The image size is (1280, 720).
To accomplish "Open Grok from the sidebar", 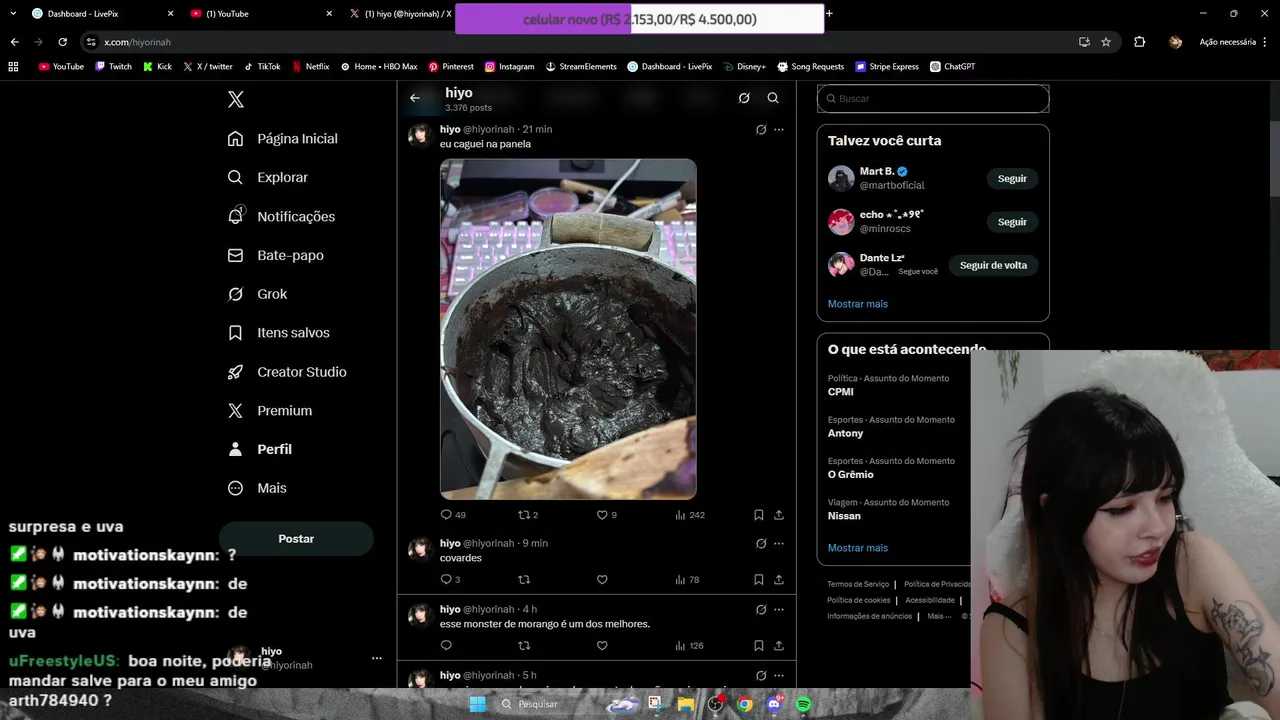I will click(258, 294).
